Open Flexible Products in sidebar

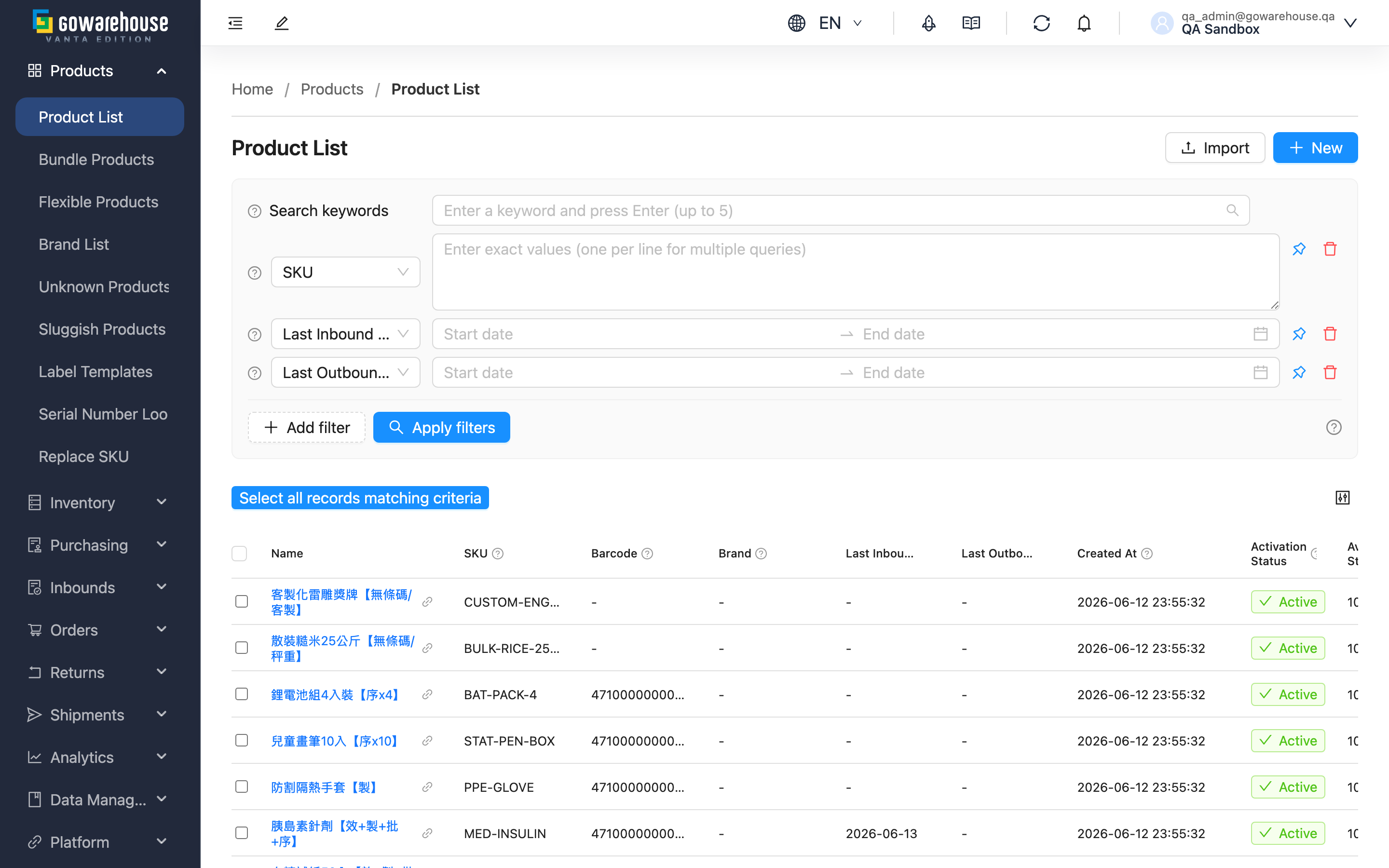click(98, 202)
